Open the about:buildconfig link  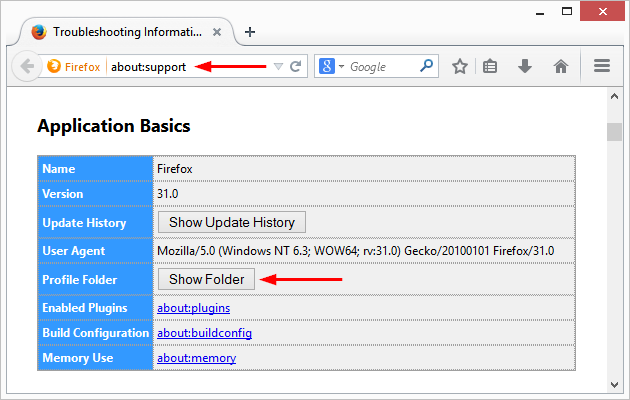coord(205,333)
